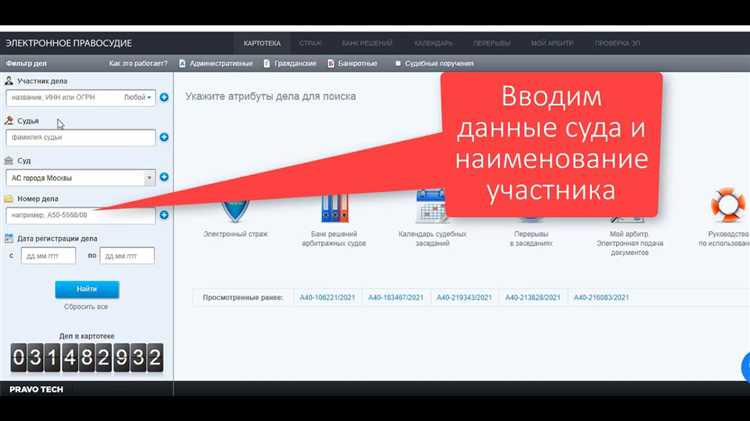The image size is (750, 421).
Task: Click the Календарь судебных заседаний label
Action: pos(432,239)
